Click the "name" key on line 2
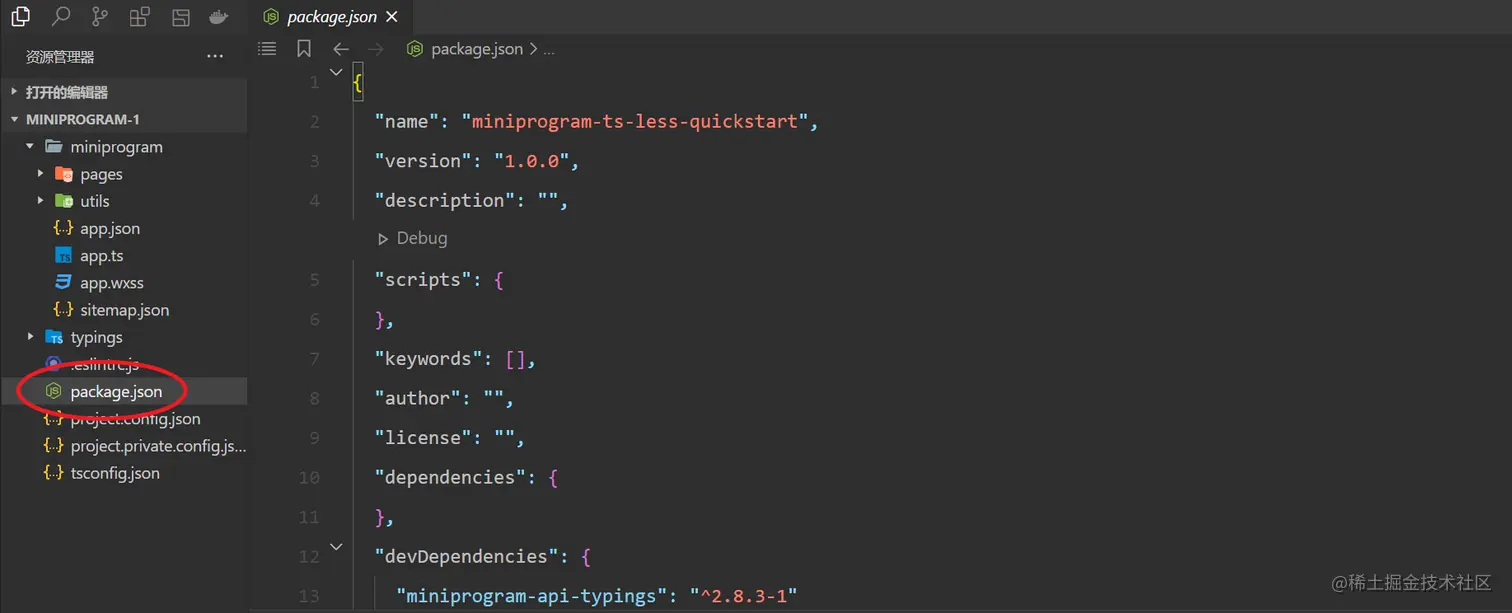1512x613 pixels. click(x=408, y=121)
